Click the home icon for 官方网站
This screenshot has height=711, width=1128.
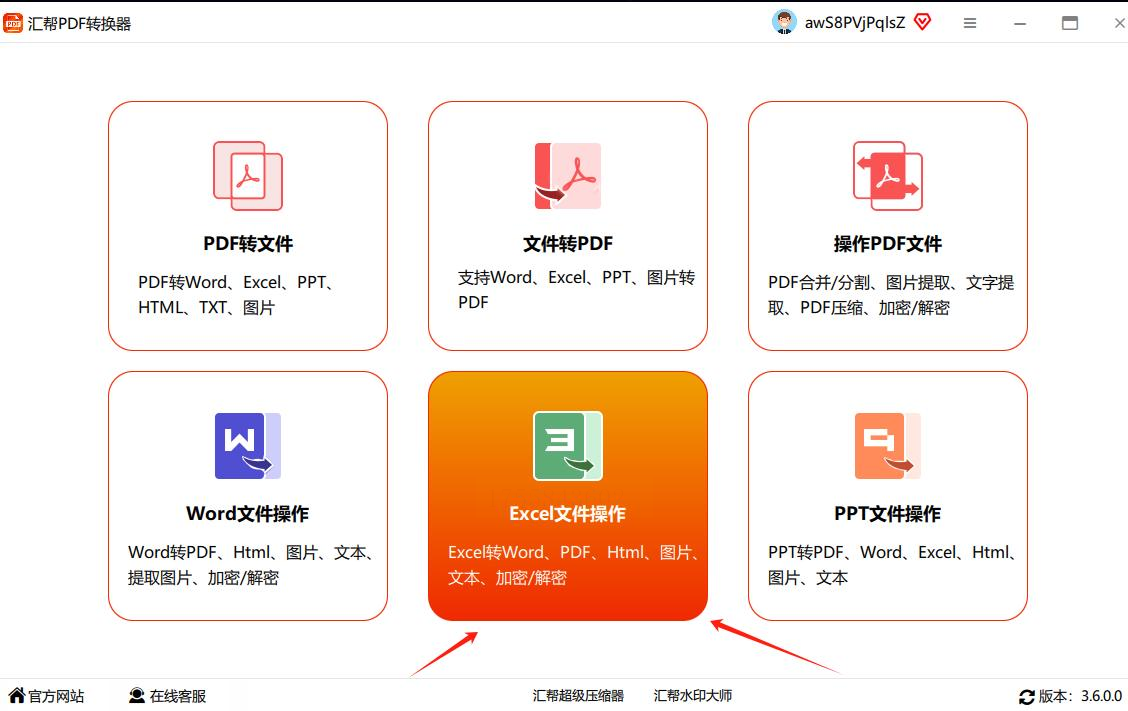[17, 695]
